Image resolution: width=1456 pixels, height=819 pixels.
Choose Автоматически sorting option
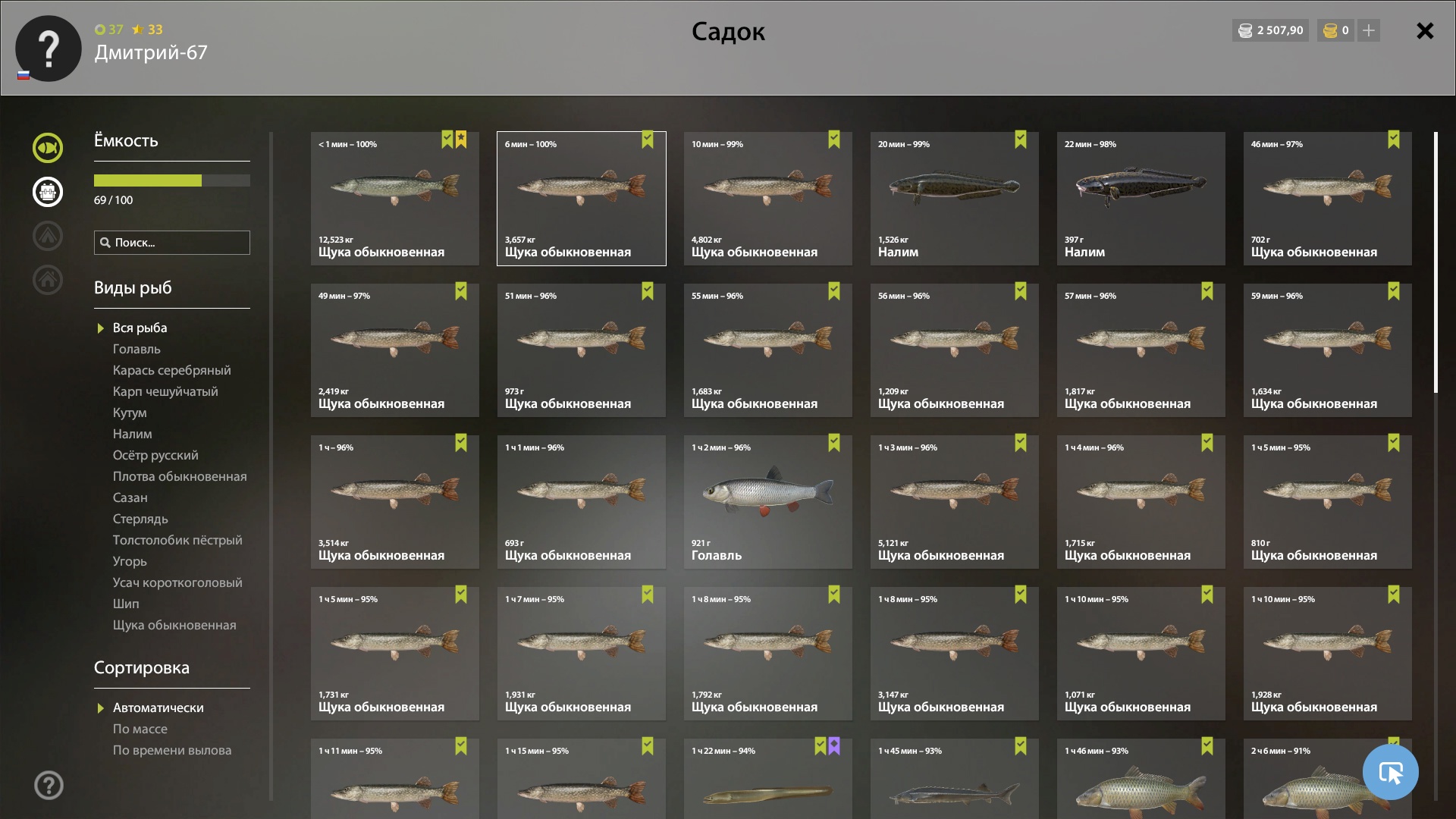158,708
